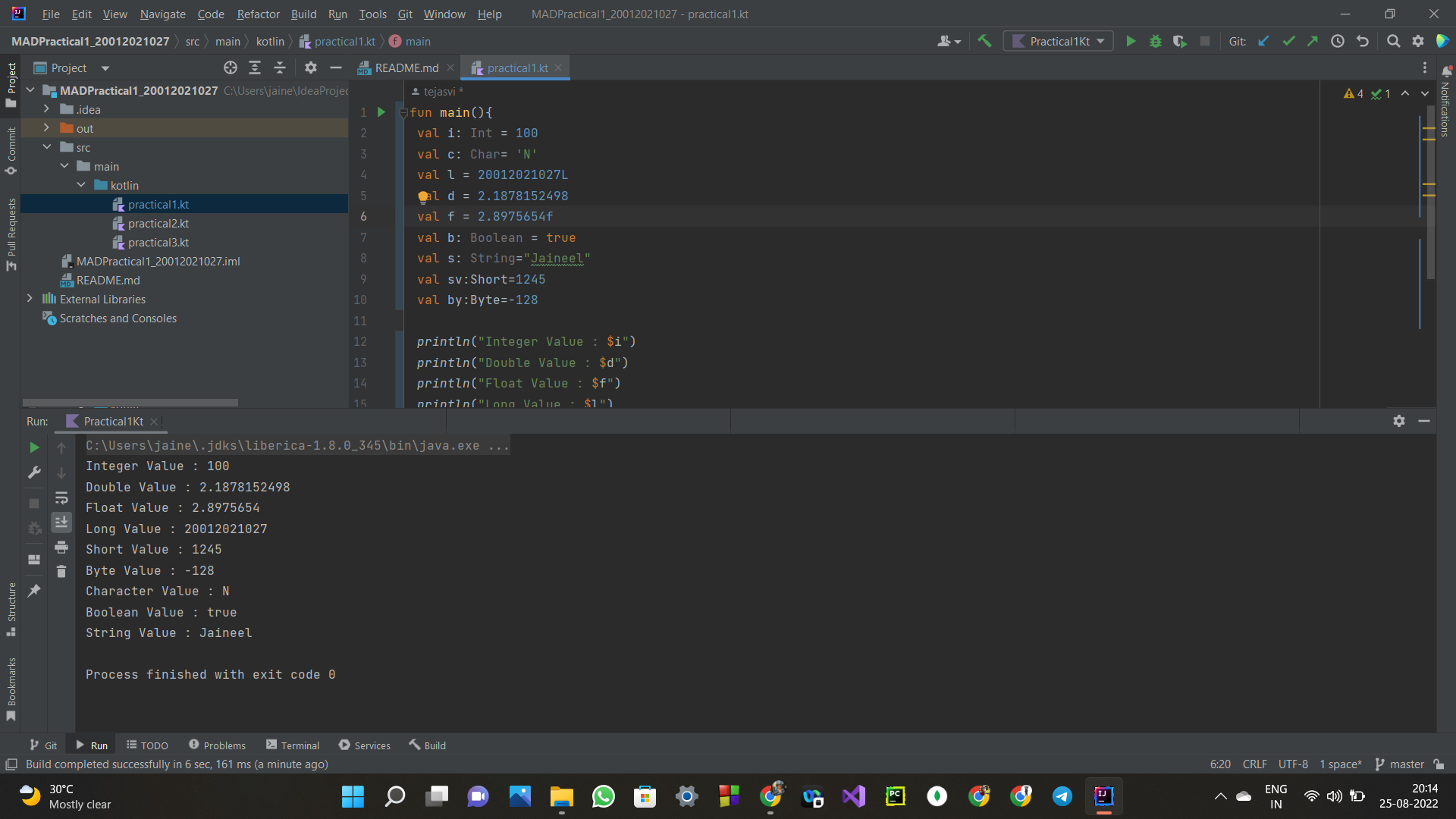Open Git history clock icon
1456x819 pixels.
click(1338, 41)
